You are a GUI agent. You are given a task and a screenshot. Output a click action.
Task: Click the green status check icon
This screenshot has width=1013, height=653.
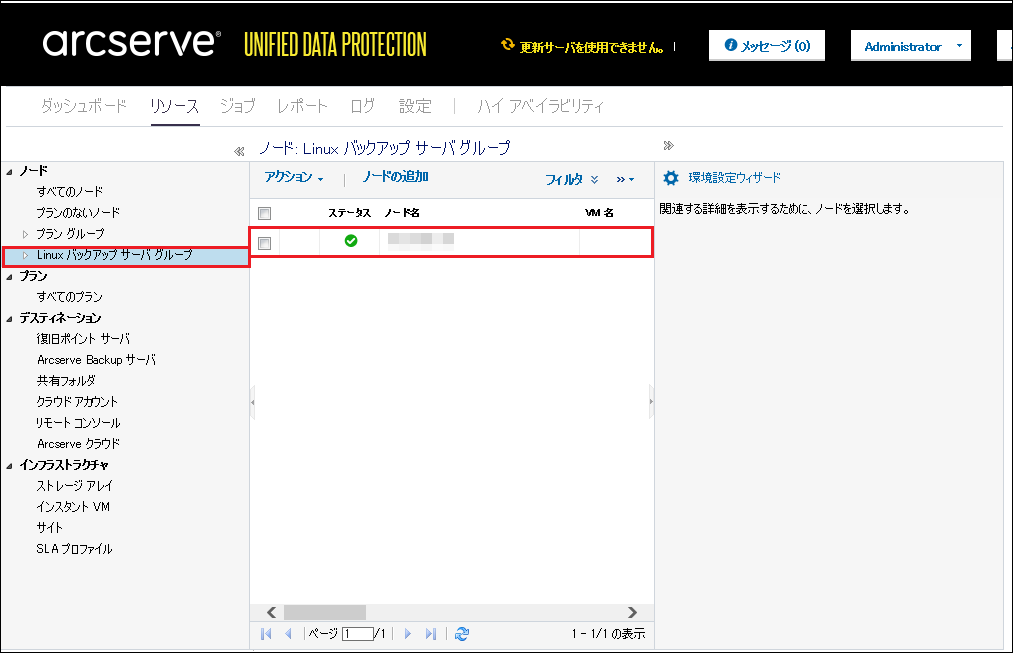(x=351, y=241)
